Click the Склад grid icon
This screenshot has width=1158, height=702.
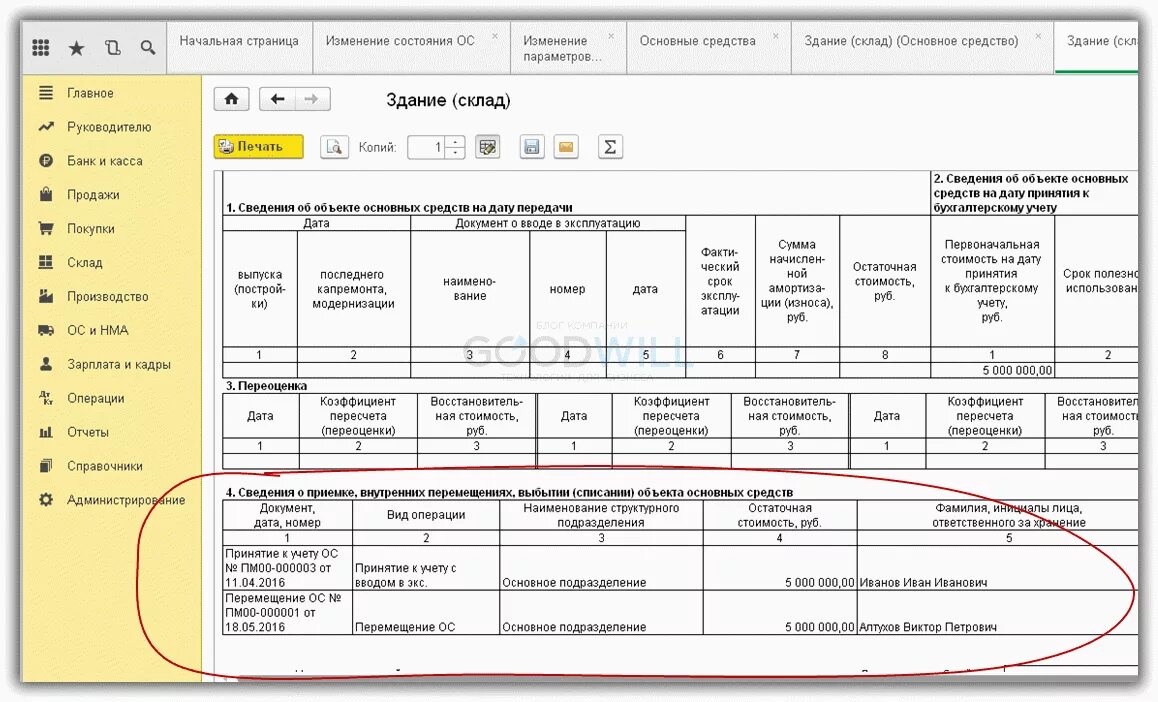(x=46, y=263)
